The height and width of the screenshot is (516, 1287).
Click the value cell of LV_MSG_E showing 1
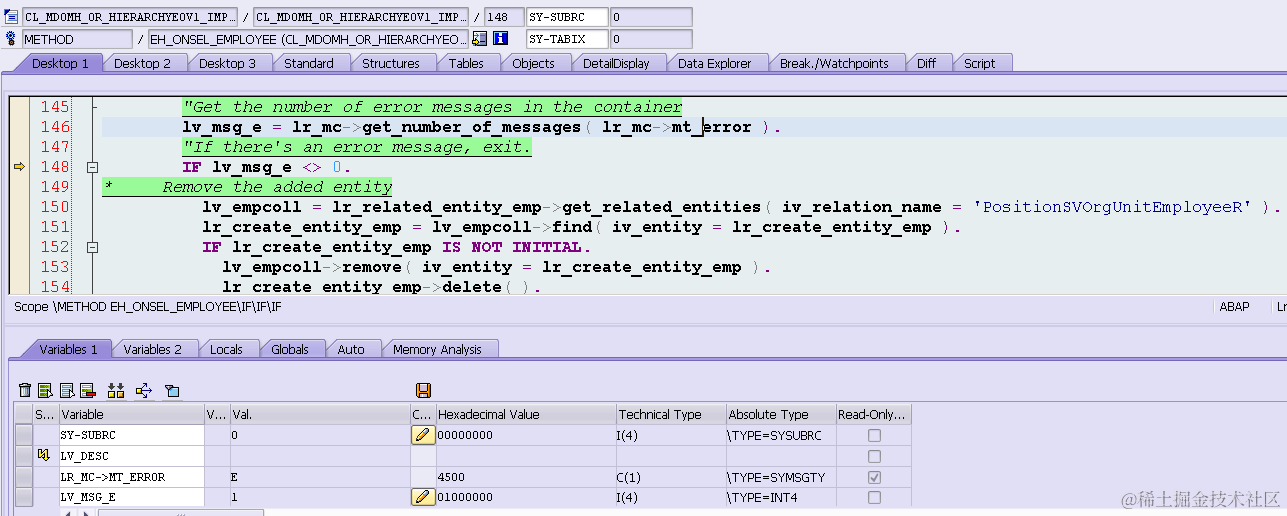point(319,497)
